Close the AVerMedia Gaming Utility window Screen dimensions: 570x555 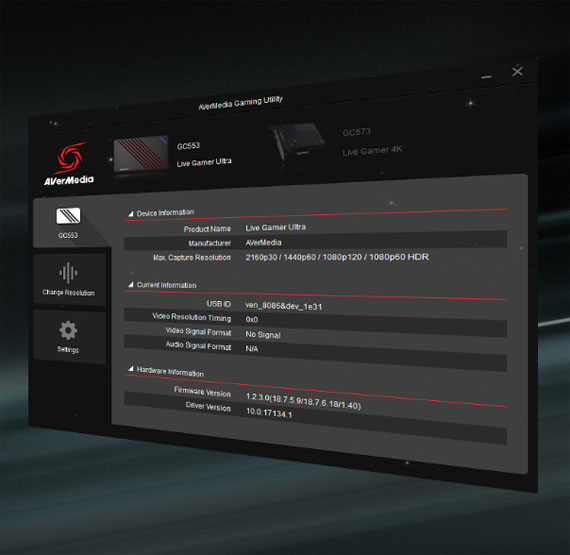pos(517,71)
